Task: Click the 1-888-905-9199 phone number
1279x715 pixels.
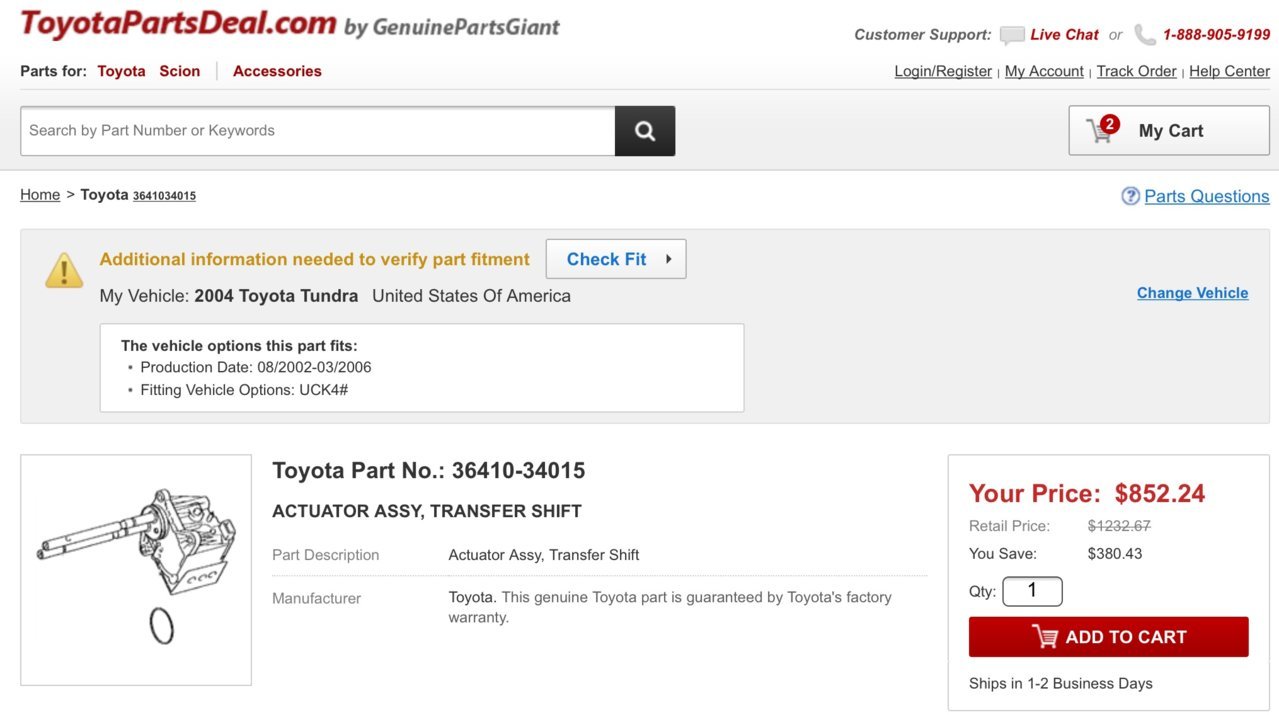Action: (1216, 35)
